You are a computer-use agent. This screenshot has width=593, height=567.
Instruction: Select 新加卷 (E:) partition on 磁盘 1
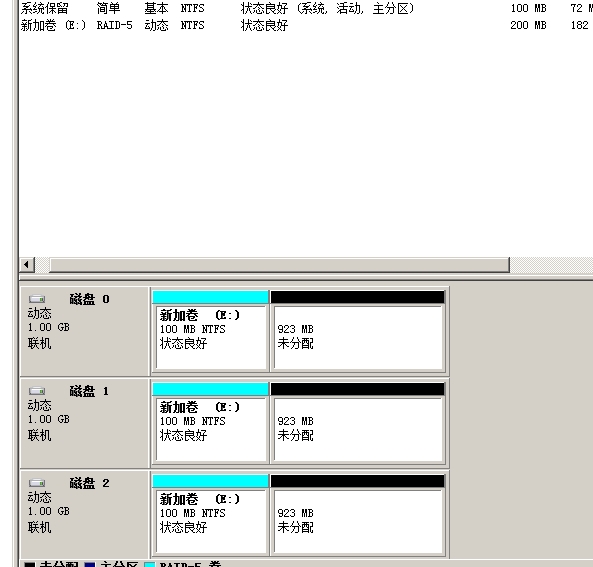pos(211,424)
